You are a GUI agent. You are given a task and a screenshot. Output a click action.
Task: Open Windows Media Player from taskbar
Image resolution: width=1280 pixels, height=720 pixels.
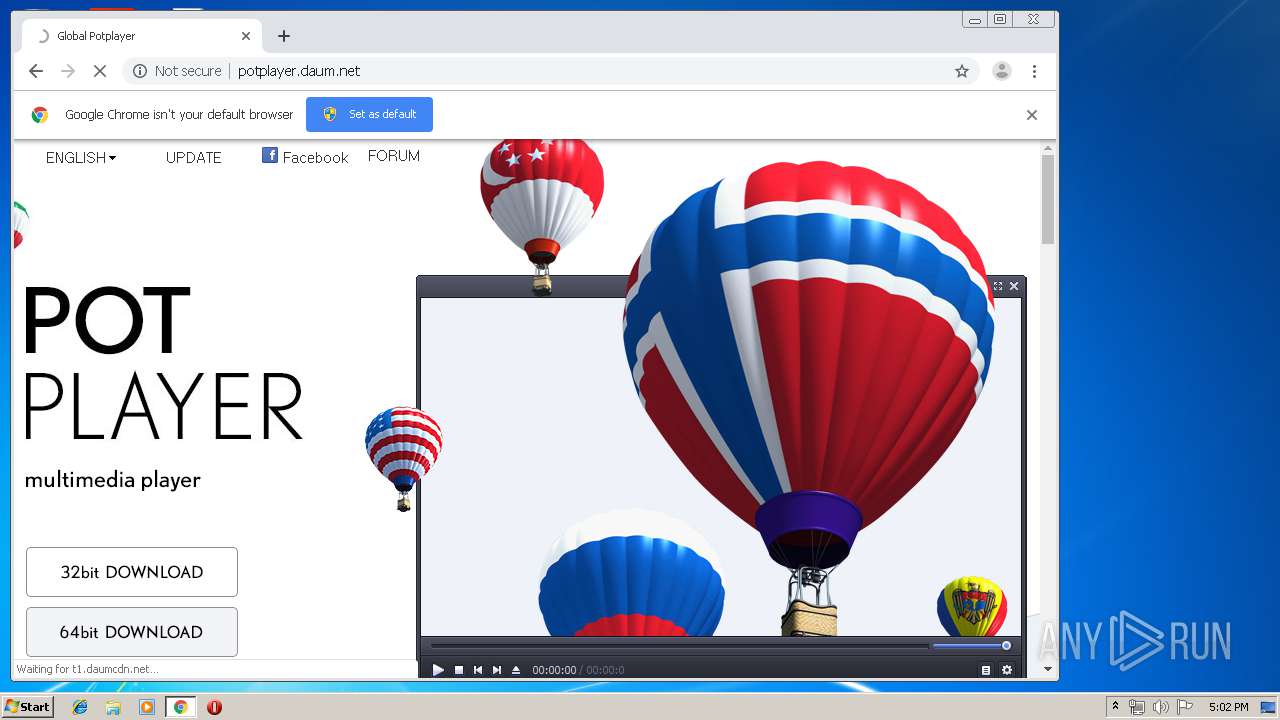147,707
